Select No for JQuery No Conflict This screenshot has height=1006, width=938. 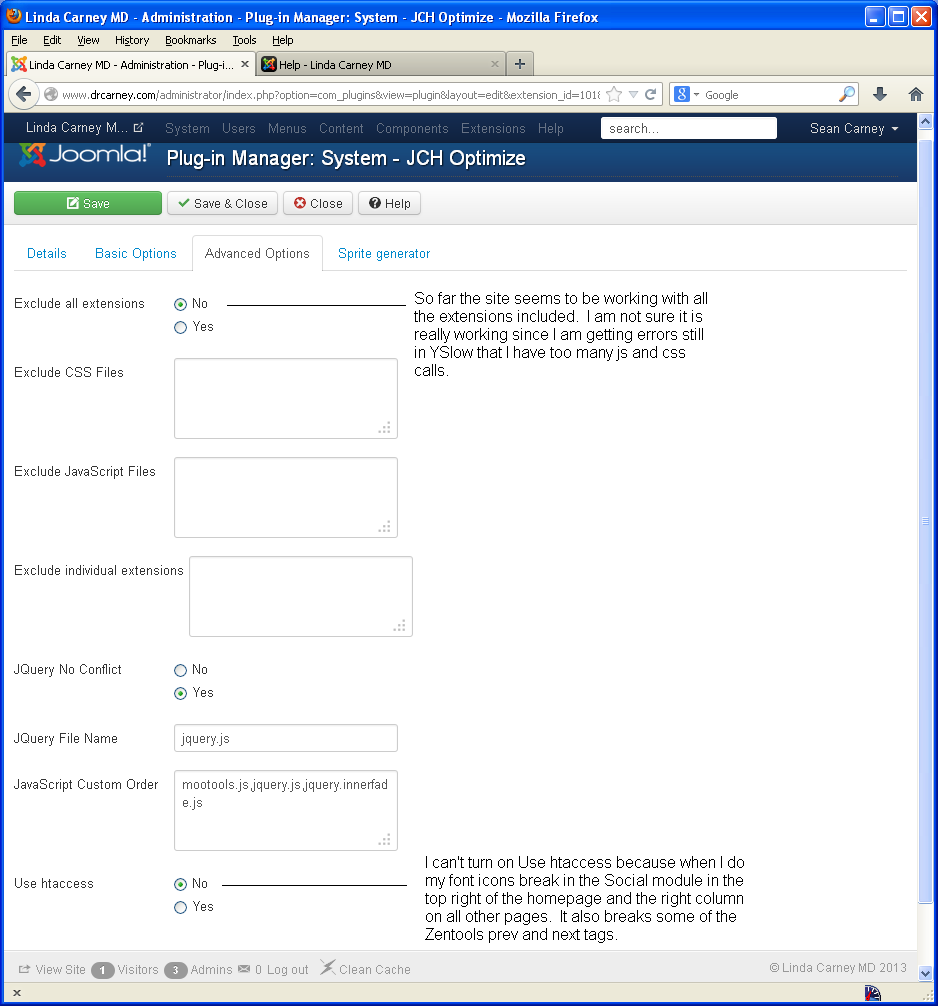pos(180,670)
